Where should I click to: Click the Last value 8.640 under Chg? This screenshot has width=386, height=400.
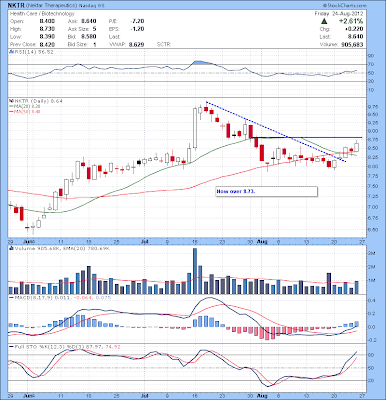[x=355, y=37]
